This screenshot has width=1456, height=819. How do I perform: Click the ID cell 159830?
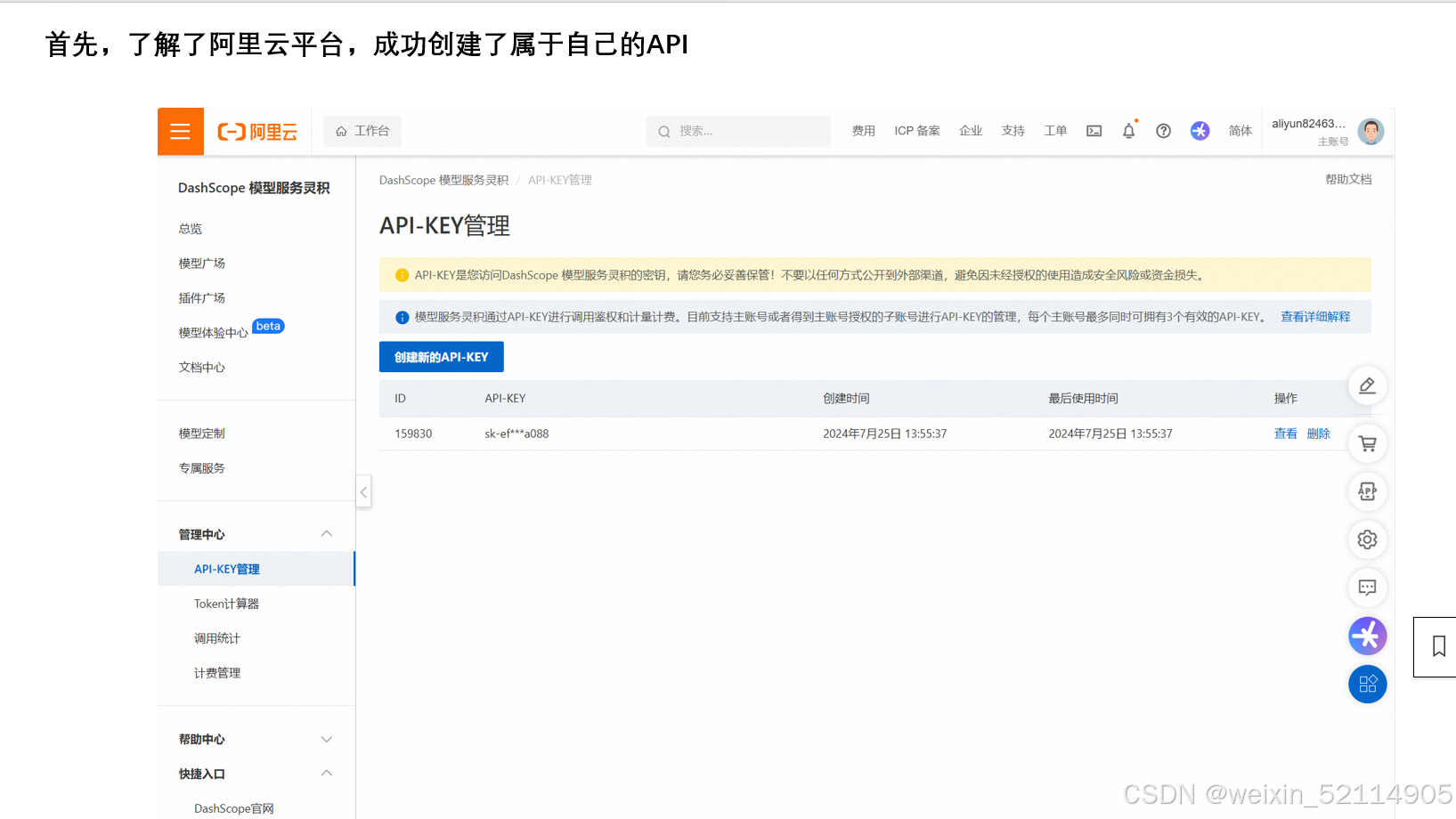(413, 434)
